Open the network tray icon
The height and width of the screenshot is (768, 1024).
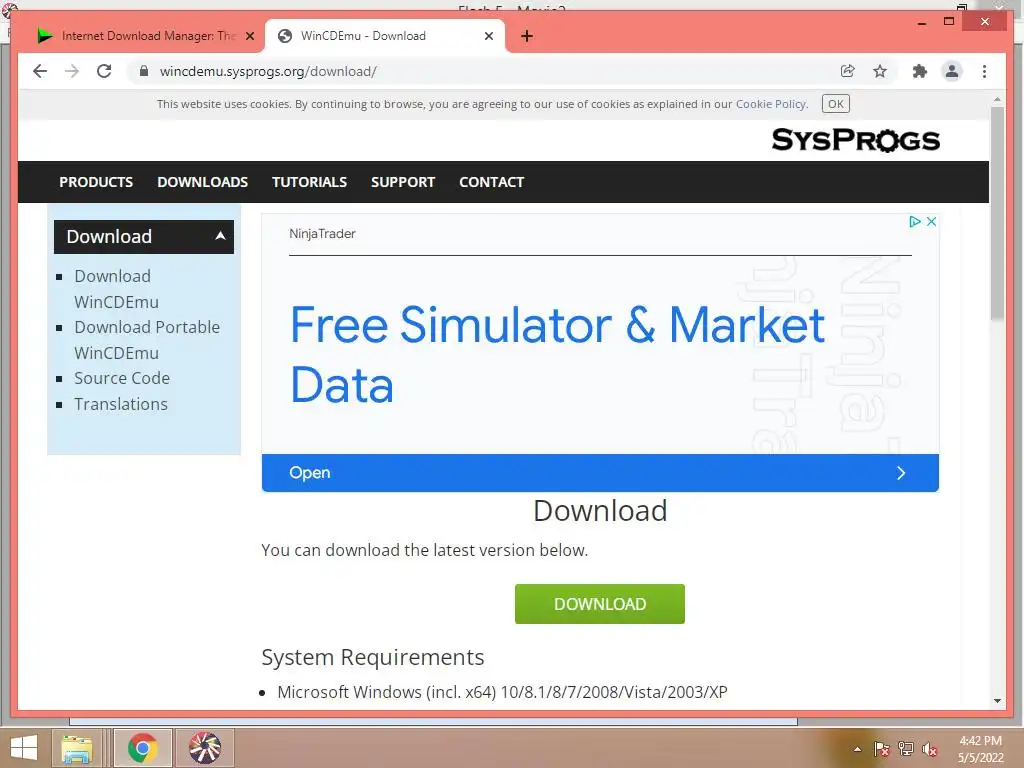click(x=906, y=749)
